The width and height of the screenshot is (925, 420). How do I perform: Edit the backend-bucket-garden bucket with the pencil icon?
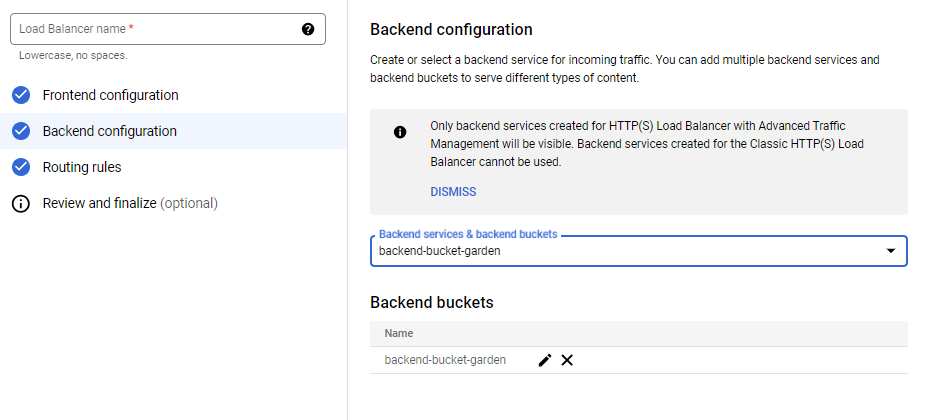coord(545,360)
